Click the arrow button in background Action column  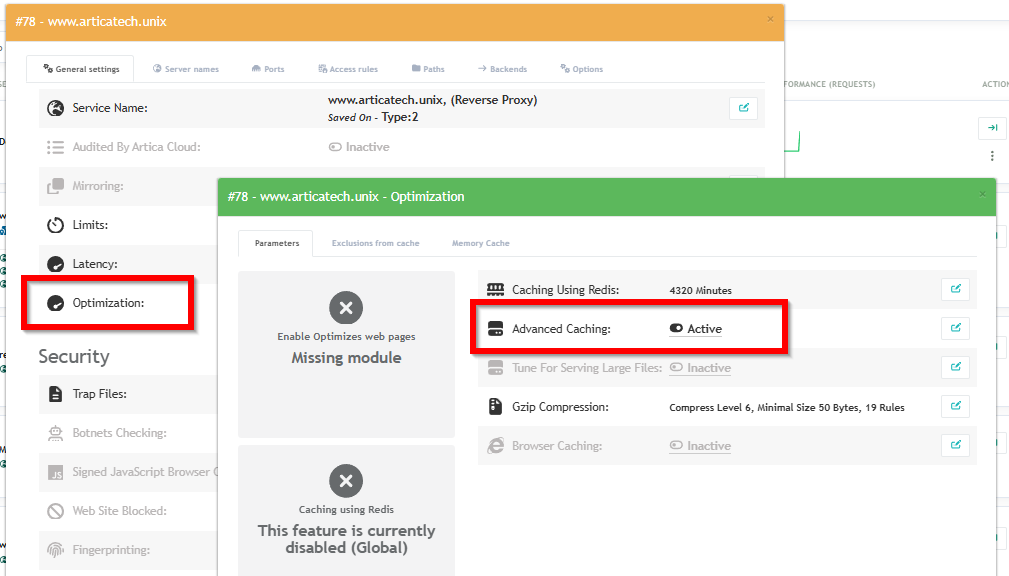(x=992, y=128)
